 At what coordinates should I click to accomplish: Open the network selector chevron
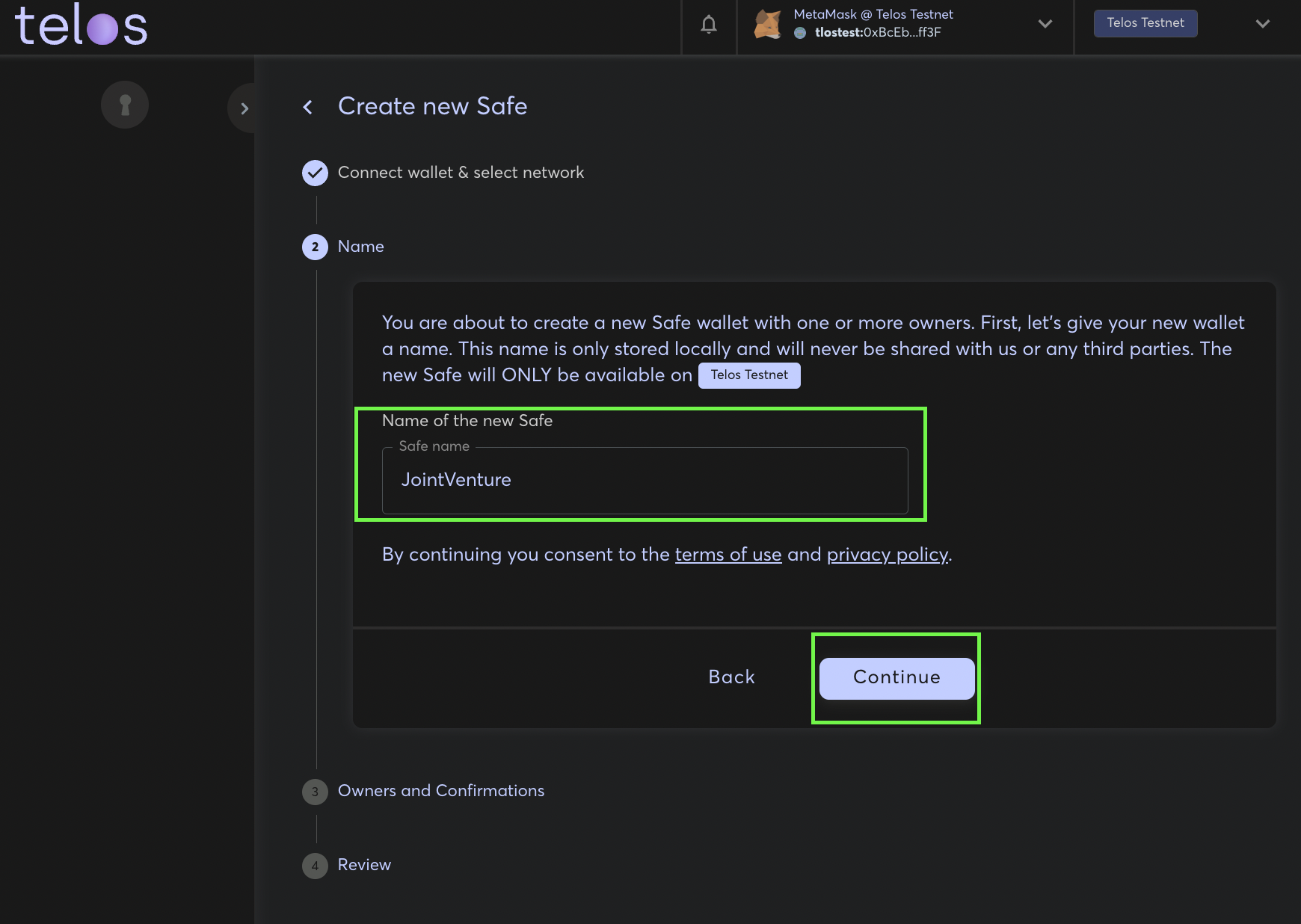[x=1262, y=24]
